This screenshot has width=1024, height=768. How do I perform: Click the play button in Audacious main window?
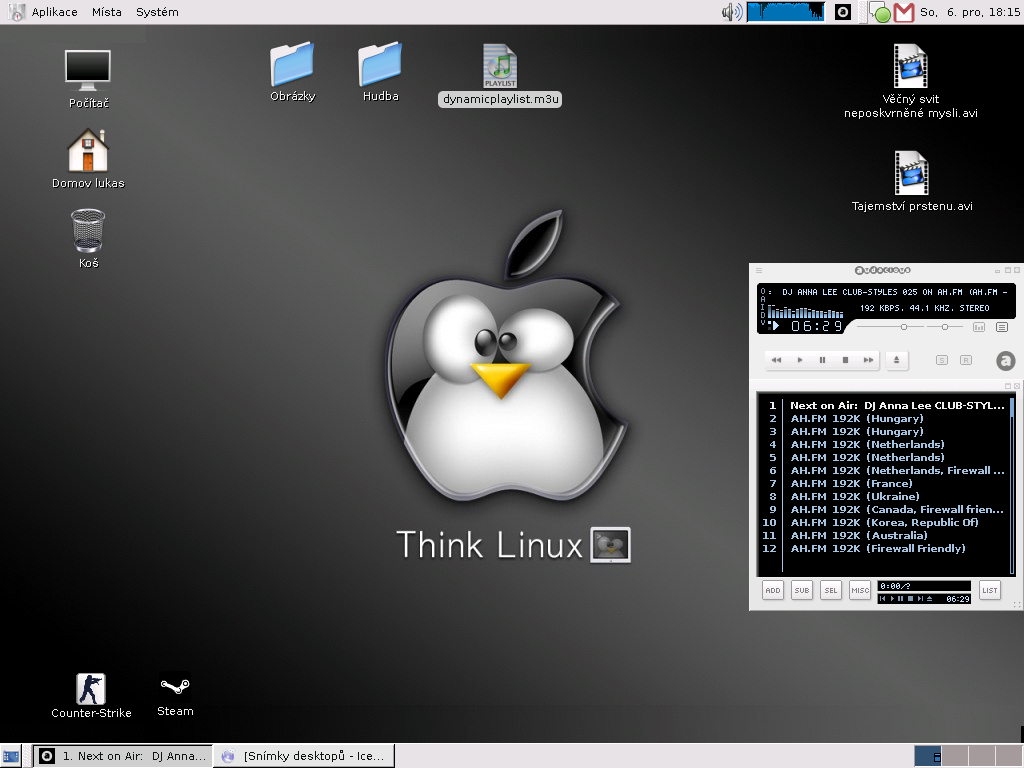[x=799, y=360]
